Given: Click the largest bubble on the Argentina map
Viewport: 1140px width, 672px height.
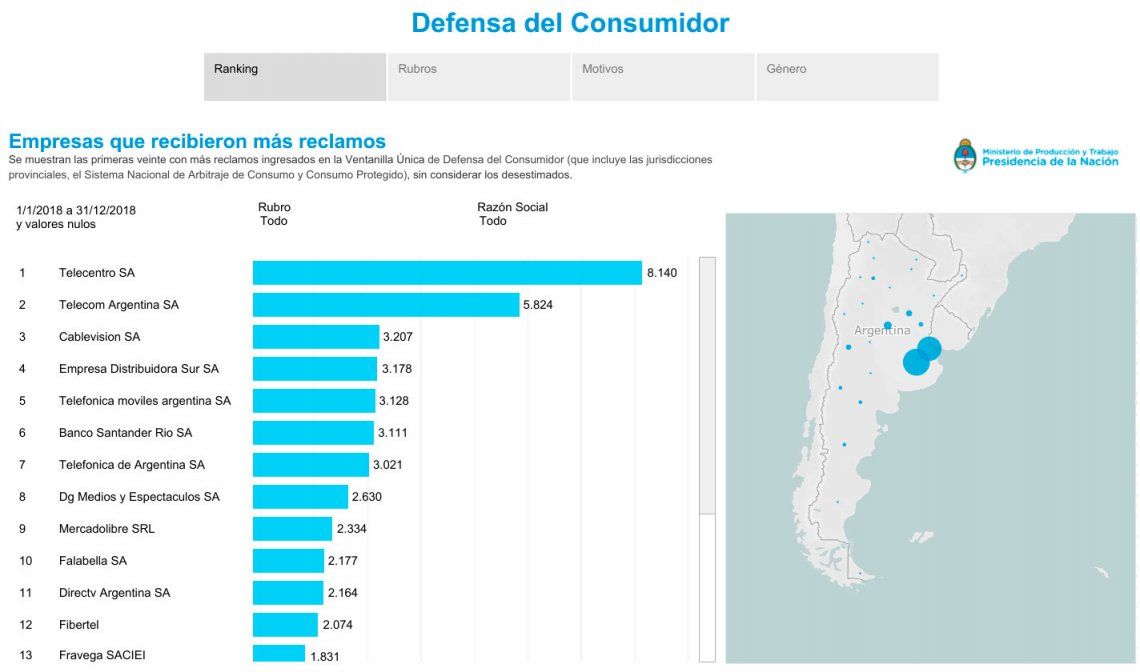Looking at the screenshot, I should (x=915, y=362).
